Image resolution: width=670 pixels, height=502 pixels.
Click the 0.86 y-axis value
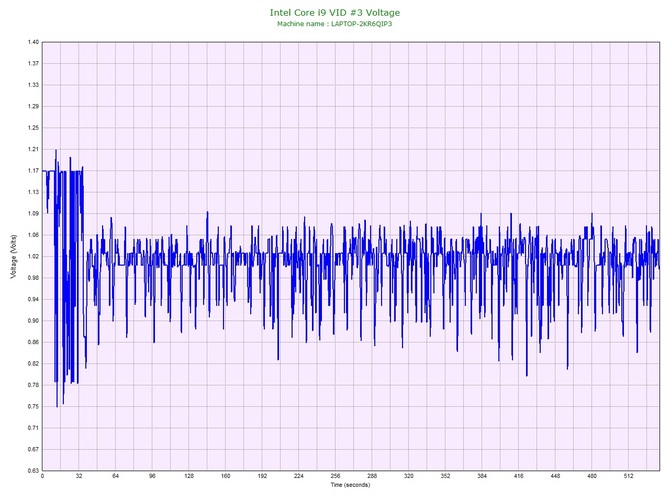pos(33,342)
